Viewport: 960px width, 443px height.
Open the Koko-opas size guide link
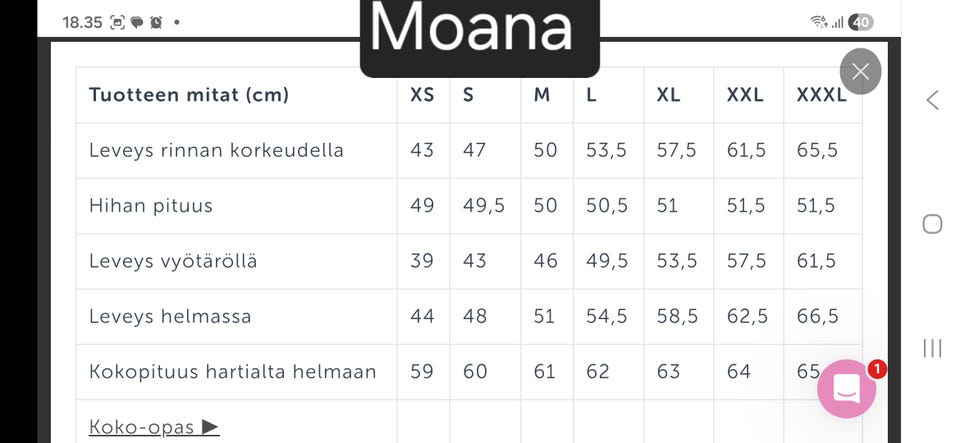153,427
